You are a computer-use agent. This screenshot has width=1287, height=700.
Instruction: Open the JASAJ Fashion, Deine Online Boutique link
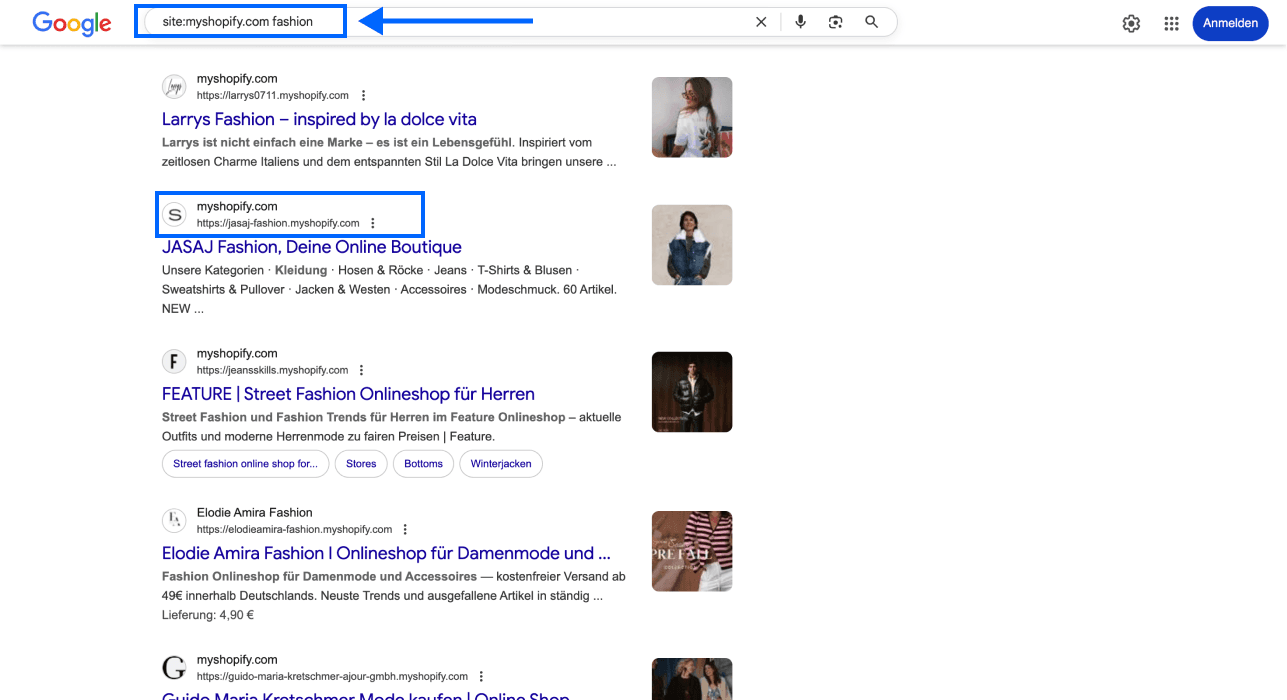pyautogui.click(x=312, y=246)
